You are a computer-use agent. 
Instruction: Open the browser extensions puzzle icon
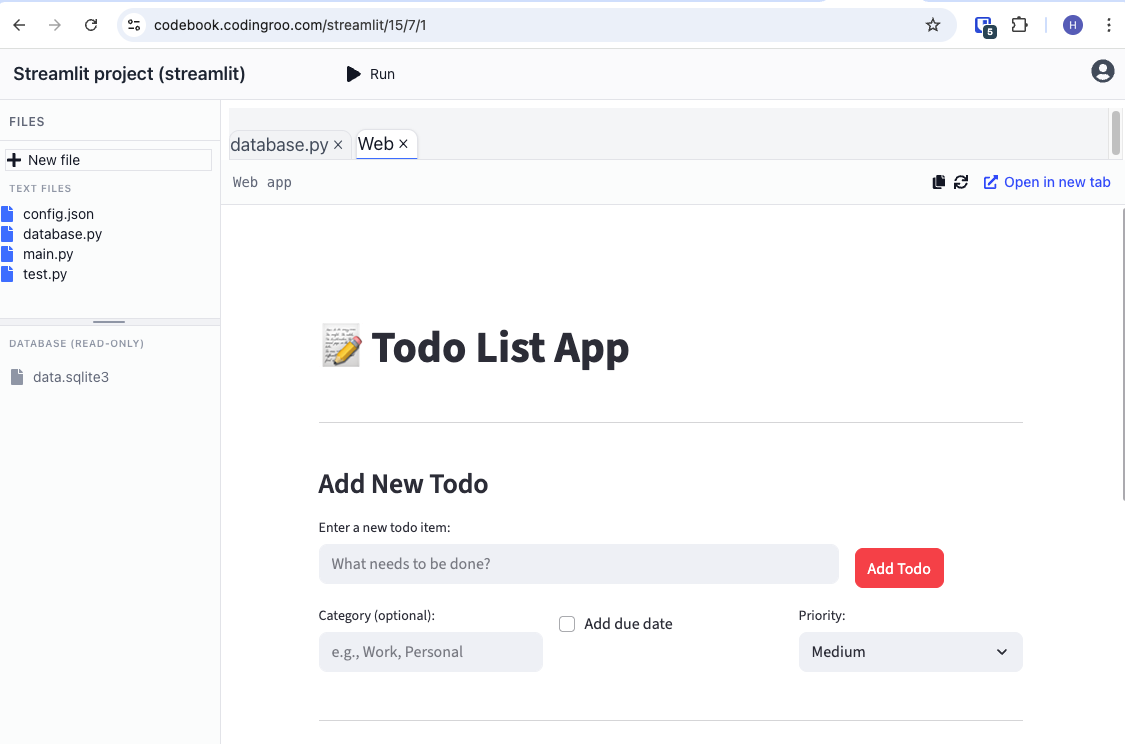(1020, 25)
